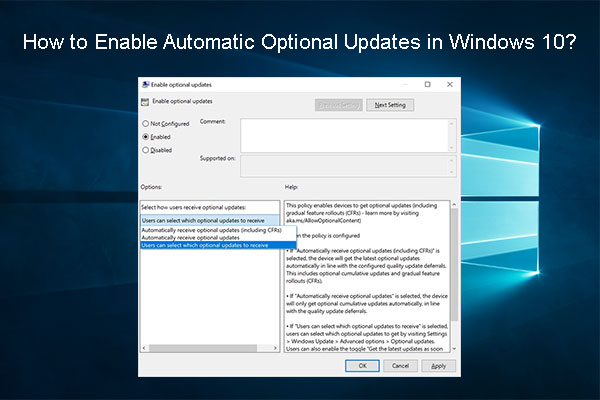This screenshot has height=400, width=600.
Task: Maximize the Enable optional updates window
Action: 428,84
